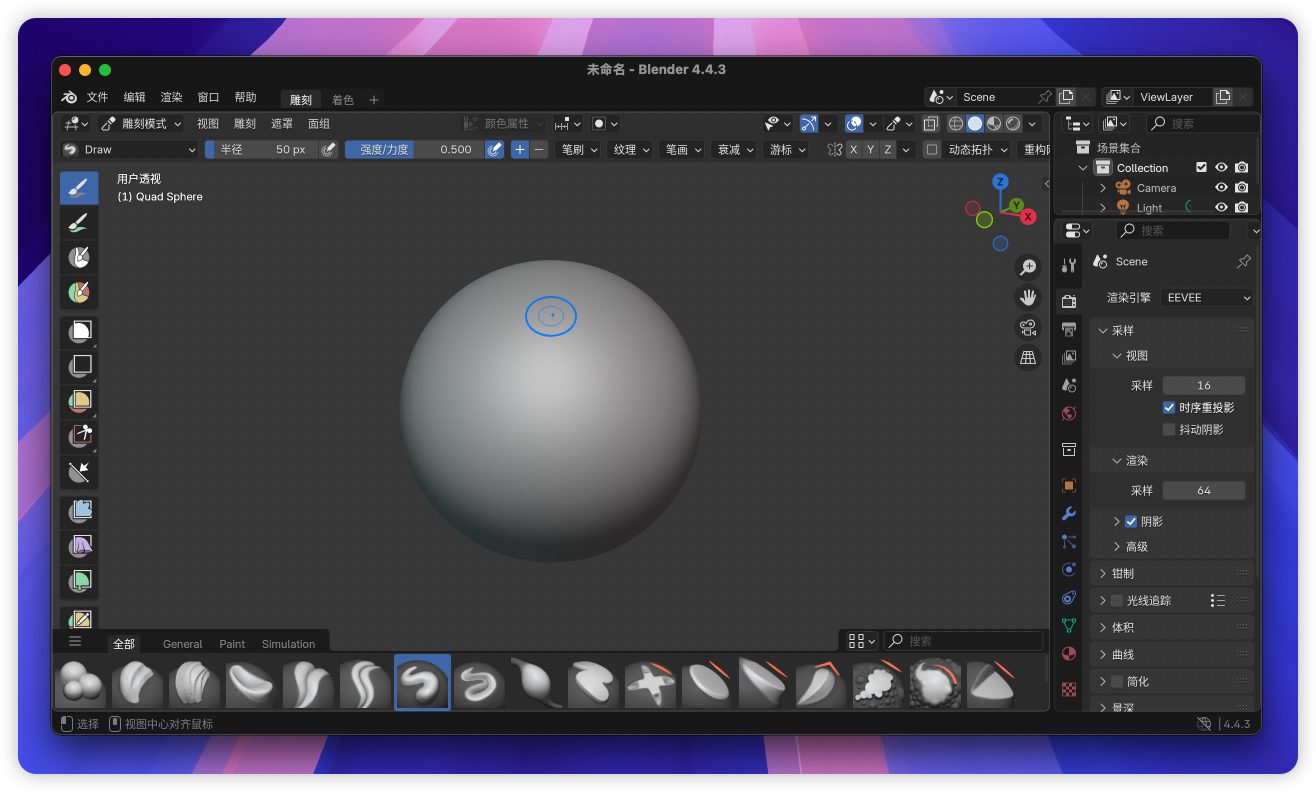Toggle camera view icon in viewport
Screen dimensions: 1316x792
click(1027, 327)
